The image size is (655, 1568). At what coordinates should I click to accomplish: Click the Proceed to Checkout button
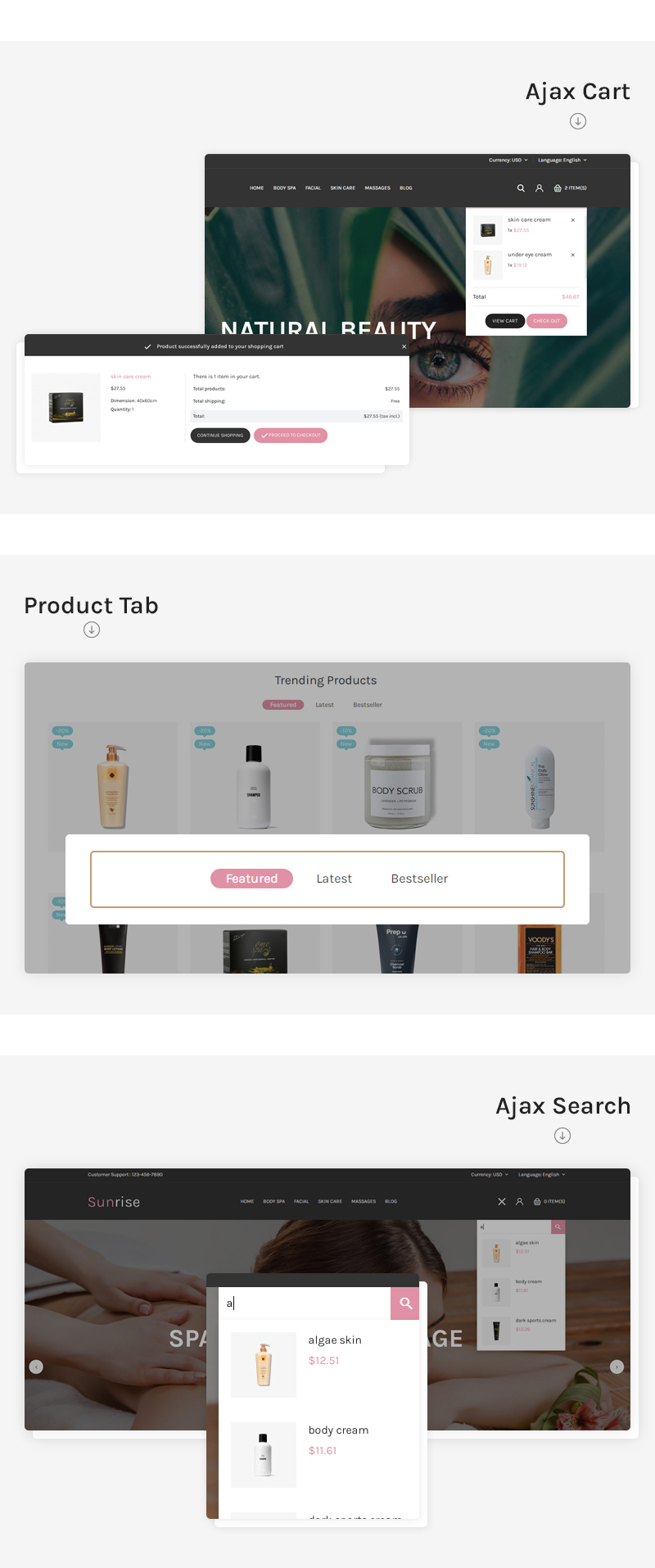[291, 436]
